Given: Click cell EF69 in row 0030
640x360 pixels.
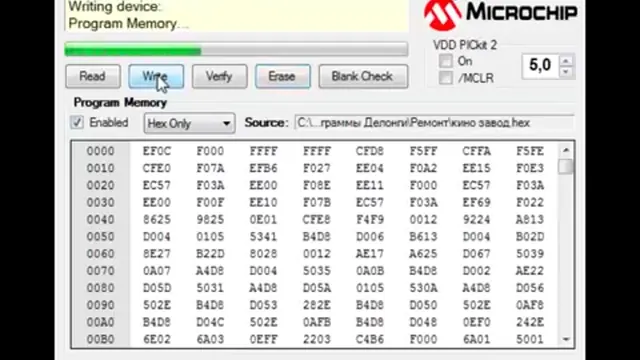Looking at the screenshot, I should point(476,203).
